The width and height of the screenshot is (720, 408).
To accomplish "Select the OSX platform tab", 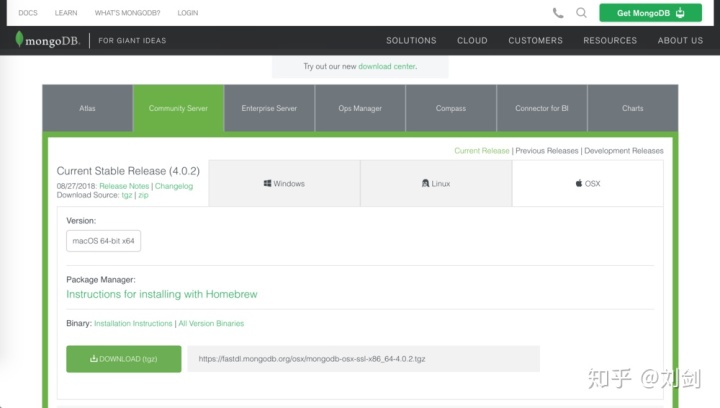I will coord(588,183).
